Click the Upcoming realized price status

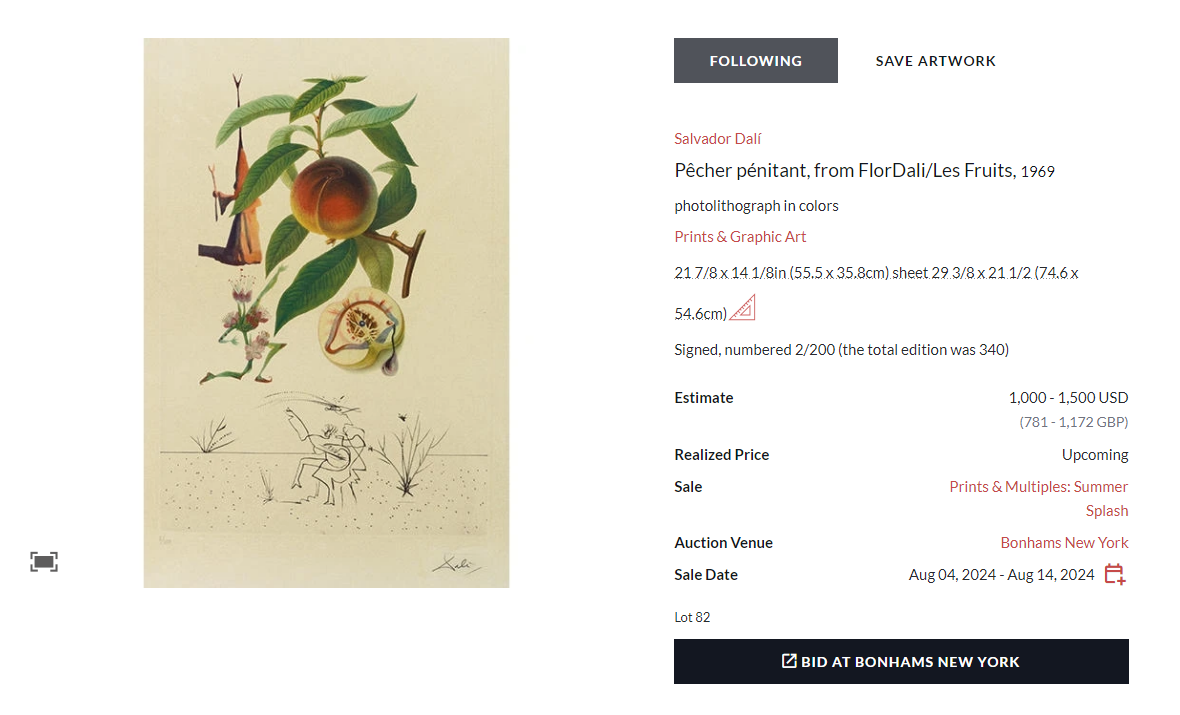click(1095, 455)
